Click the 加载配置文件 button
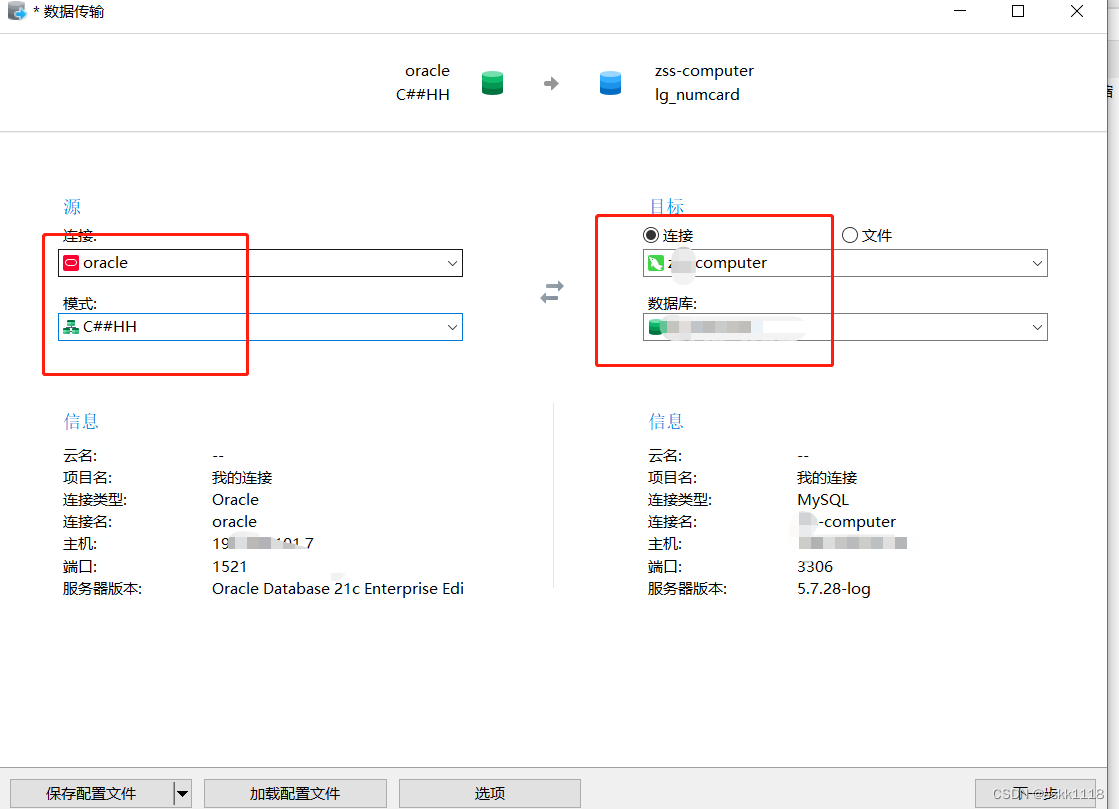The image size is (1119, 809). 295,793
